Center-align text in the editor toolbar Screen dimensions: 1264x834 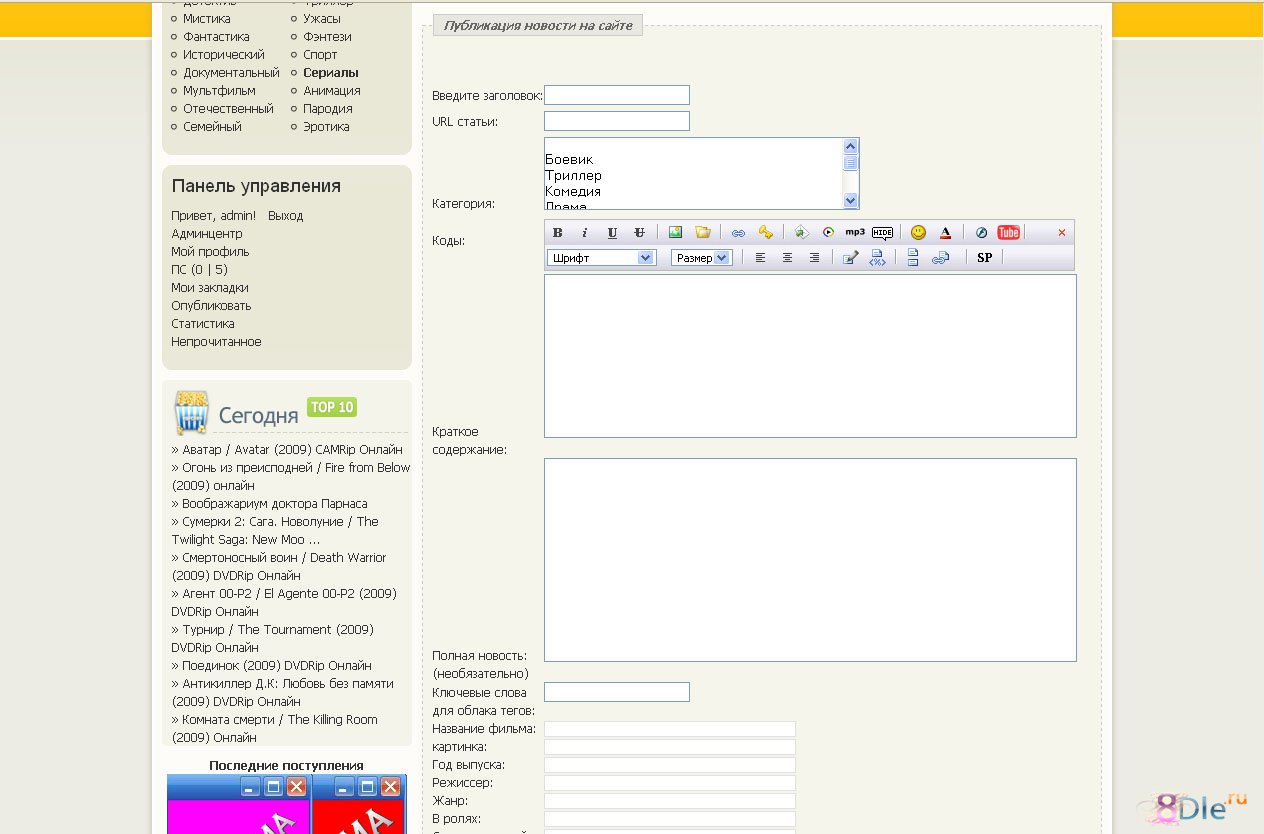point(787,257)
